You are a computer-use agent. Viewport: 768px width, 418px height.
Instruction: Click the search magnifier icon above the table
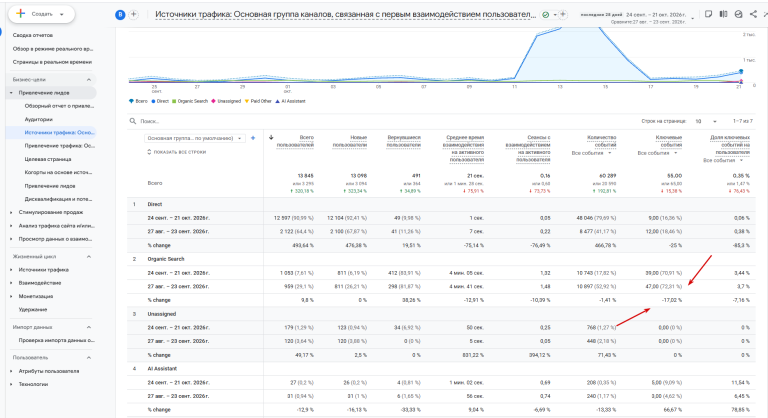[133, 121]
